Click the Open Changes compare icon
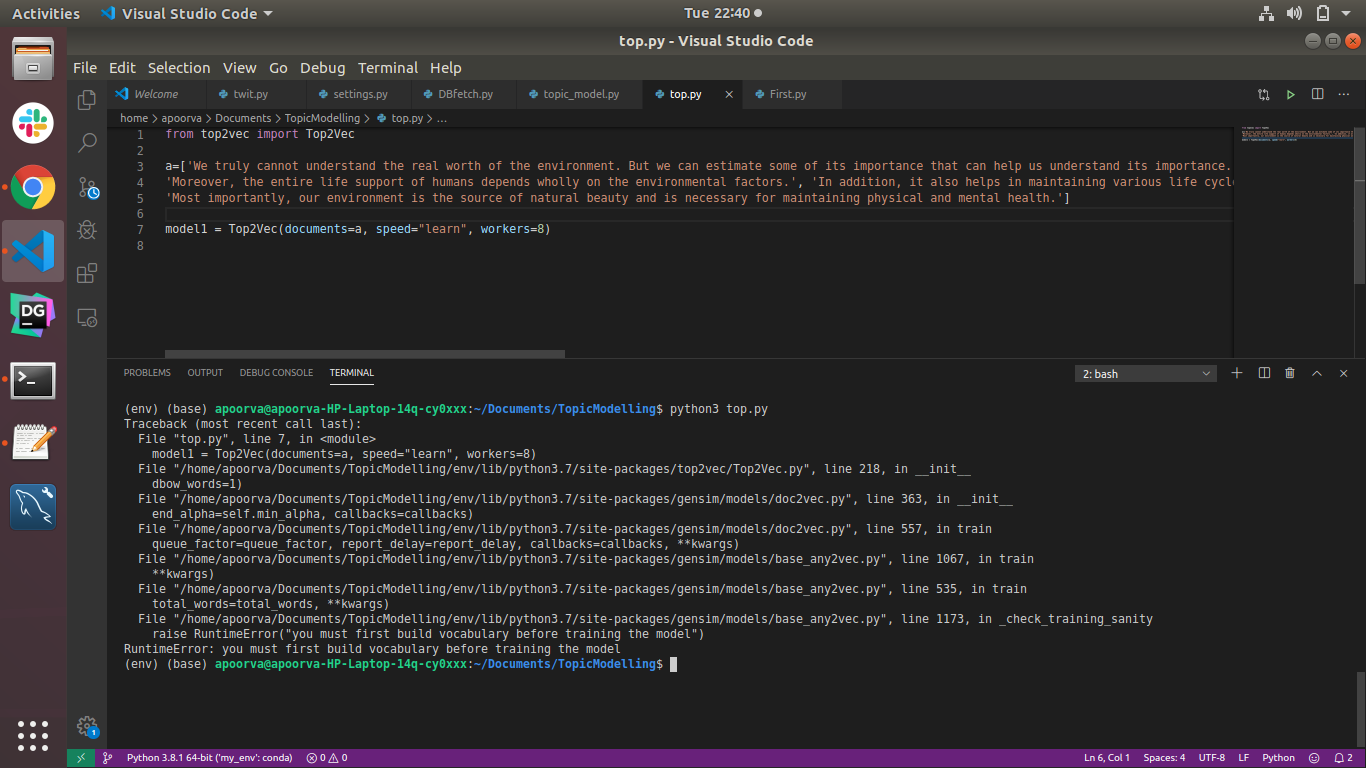This screenshot has height=768, width=1366. click(x=1264, y=94)
